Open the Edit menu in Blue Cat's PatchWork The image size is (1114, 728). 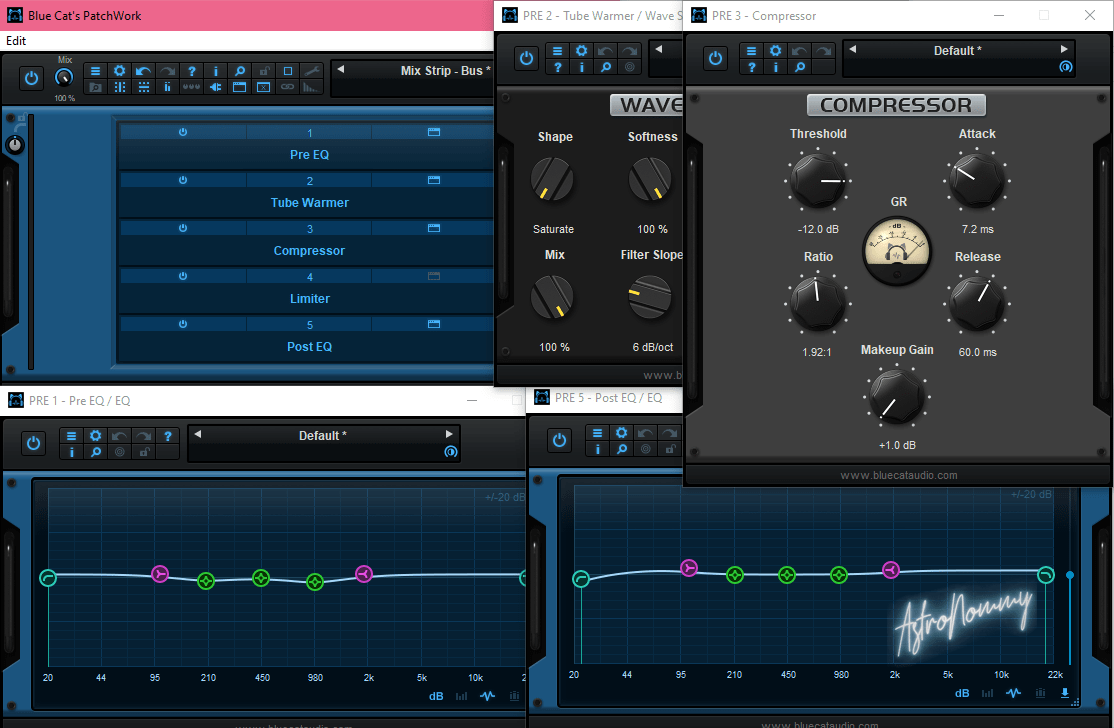coord(15,41)
